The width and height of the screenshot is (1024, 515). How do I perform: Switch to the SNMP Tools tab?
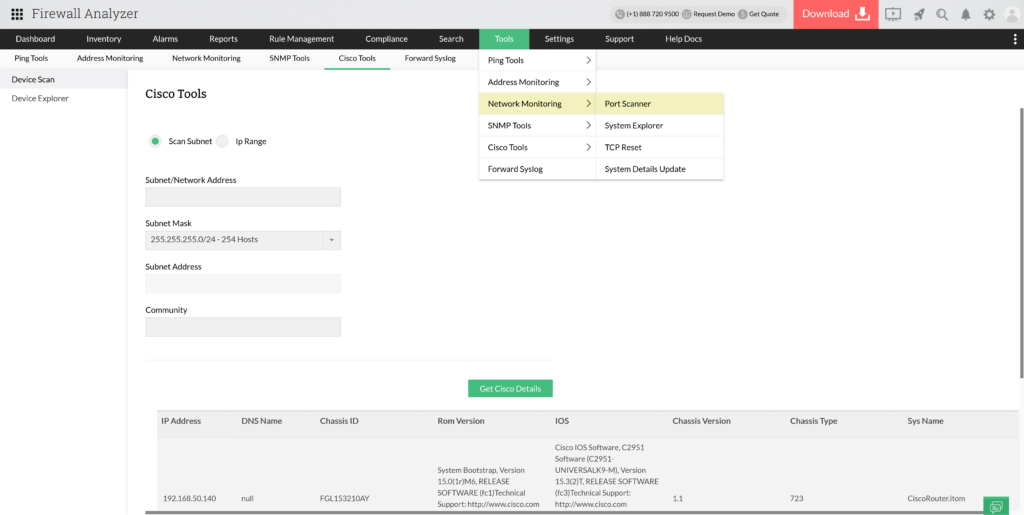click(289, 59)
